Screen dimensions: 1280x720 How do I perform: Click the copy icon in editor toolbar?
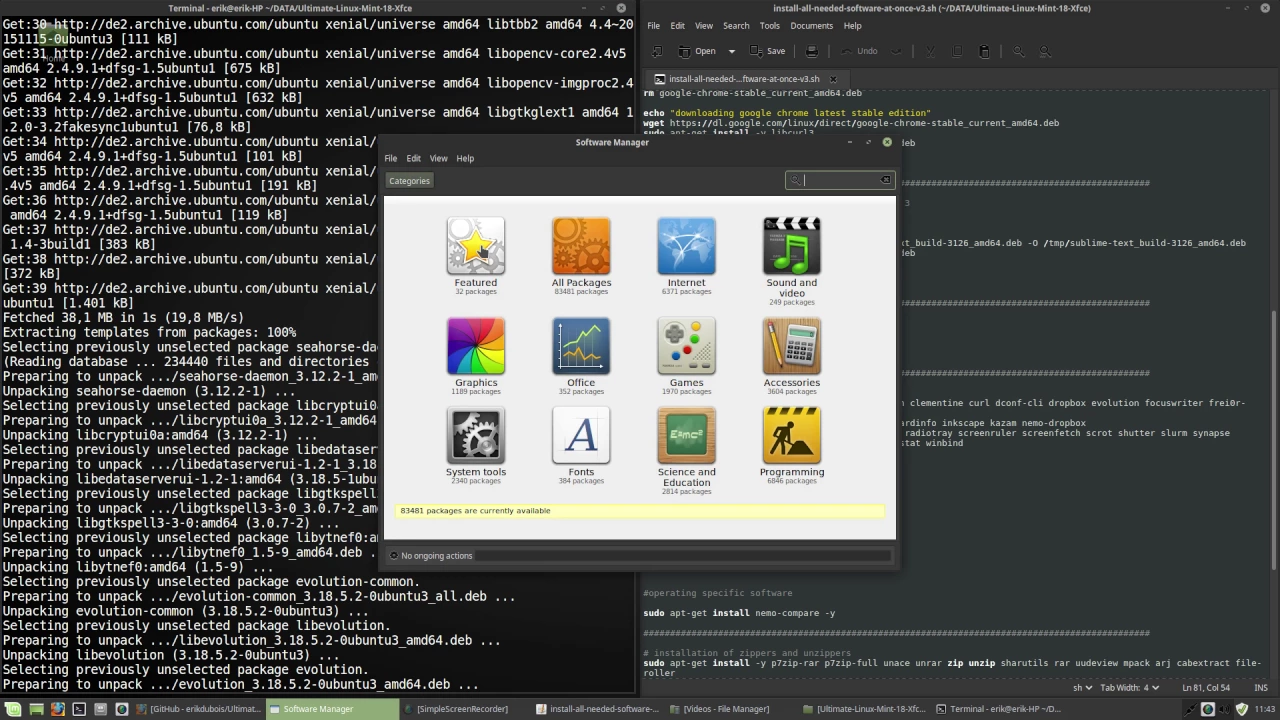point(957,51)
